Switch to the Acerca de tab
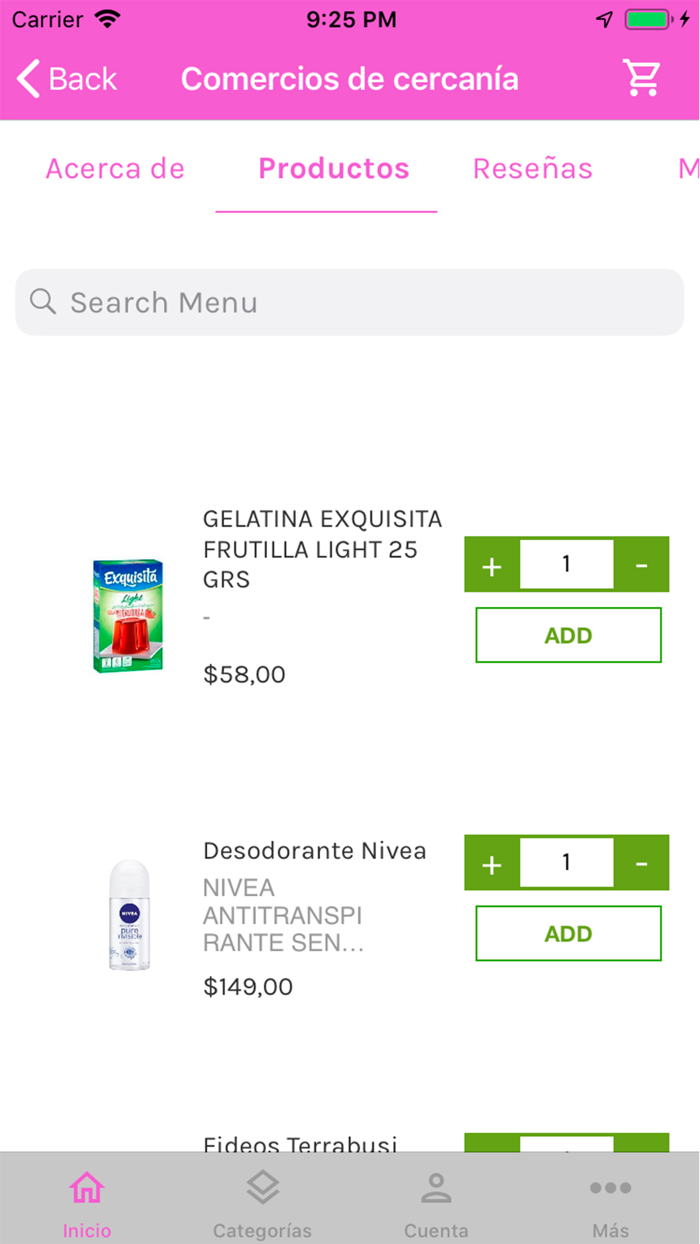700x1244 pixels. point(114,169)
